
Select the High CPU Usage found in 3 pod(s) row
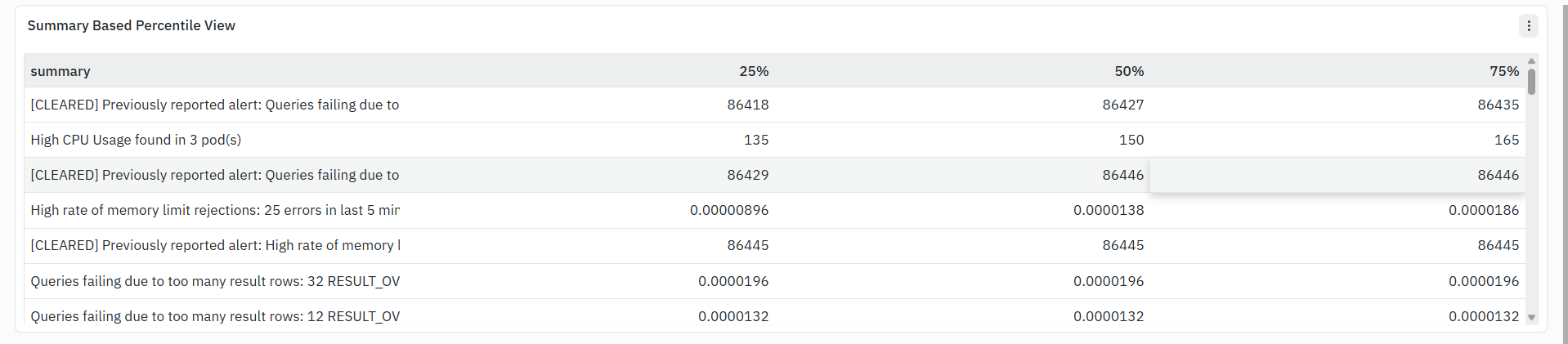coord(775,140)
